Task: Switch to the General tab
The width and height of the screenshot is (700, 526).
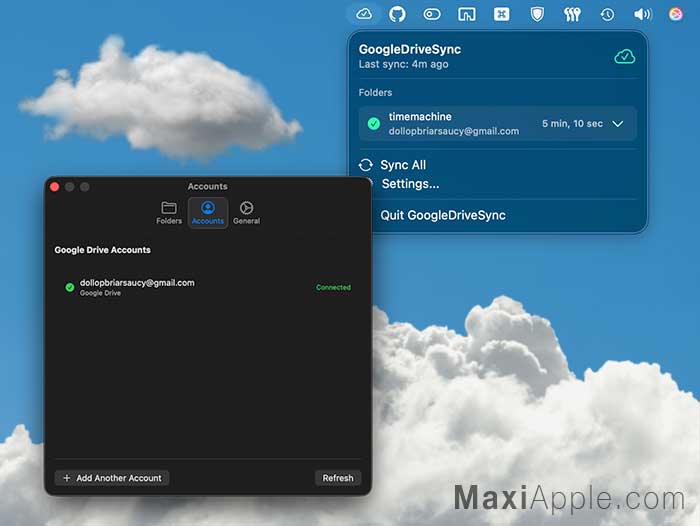Action: tap(246, 213)
